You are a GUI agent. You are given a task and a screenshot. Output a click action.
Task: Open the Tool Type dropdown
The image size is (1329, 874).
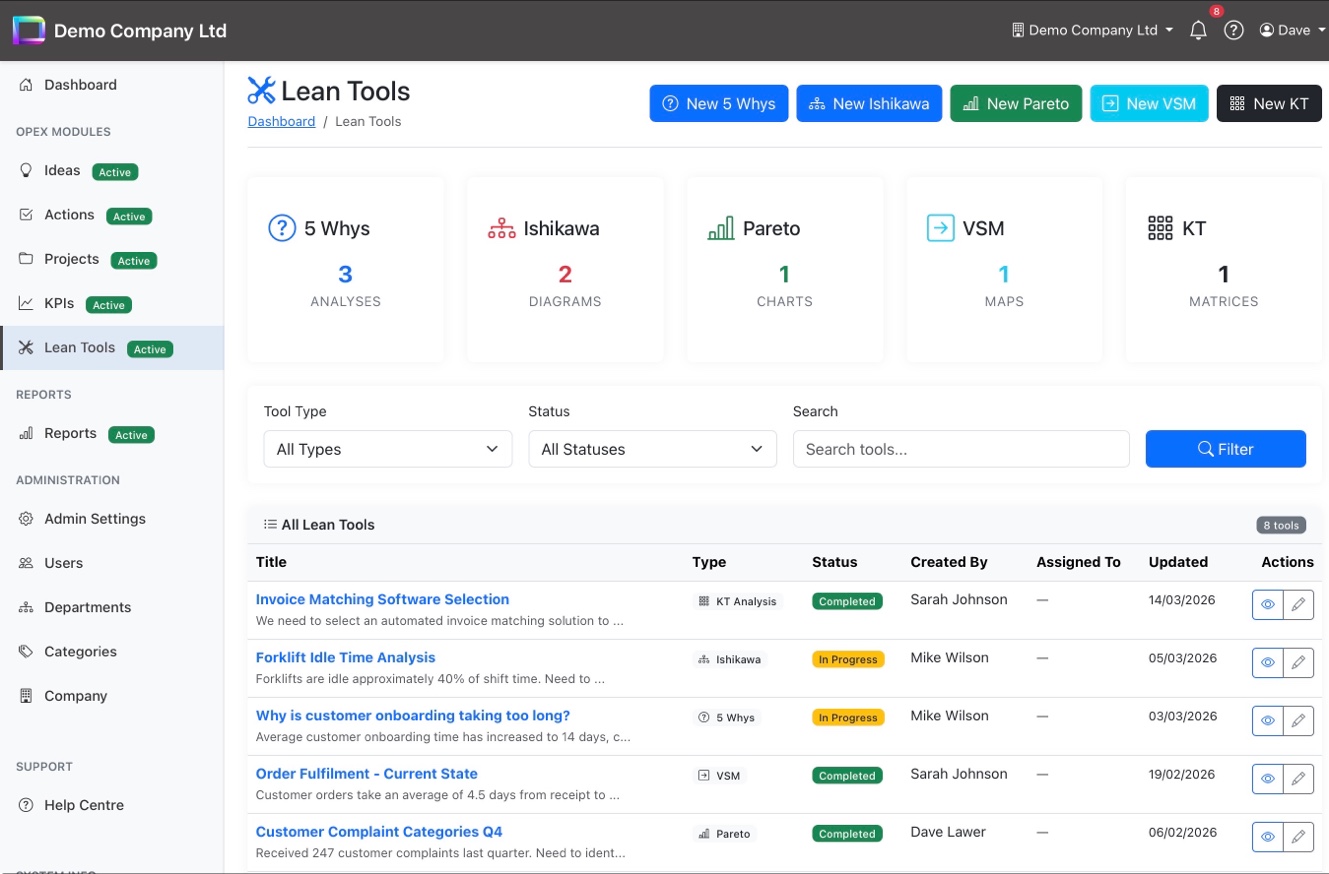click(x=387, y=449)
